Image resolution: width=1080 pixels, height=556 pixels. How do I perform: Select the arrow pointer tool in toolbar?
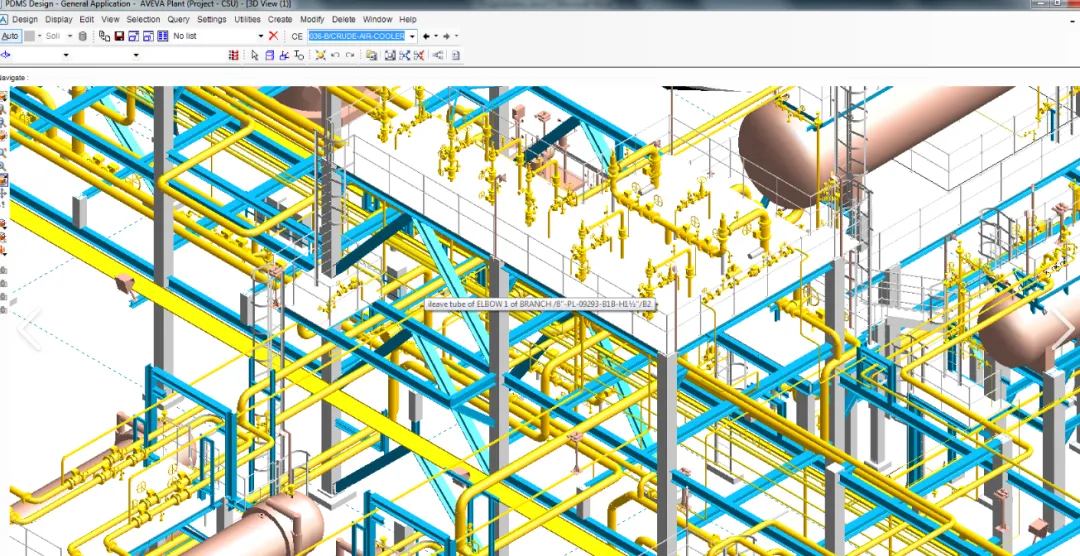click(255, 55)
